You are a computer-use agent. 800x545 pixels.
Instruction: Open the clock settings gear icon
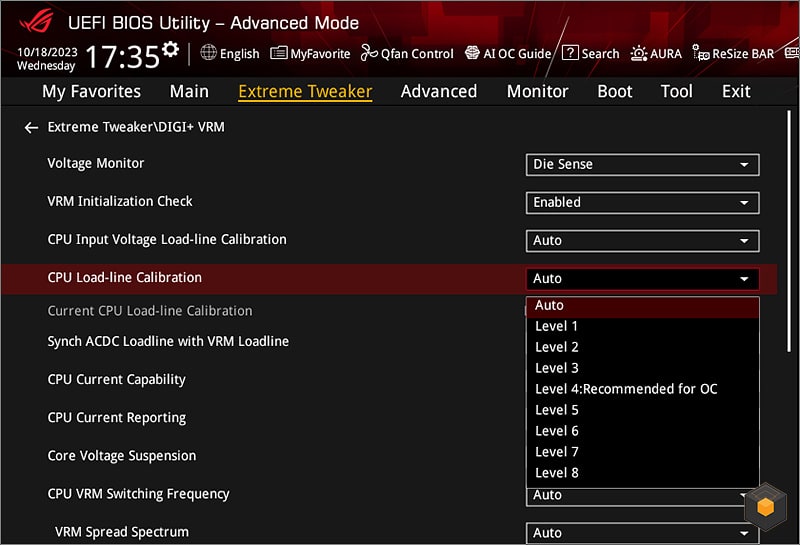point(170,49)
